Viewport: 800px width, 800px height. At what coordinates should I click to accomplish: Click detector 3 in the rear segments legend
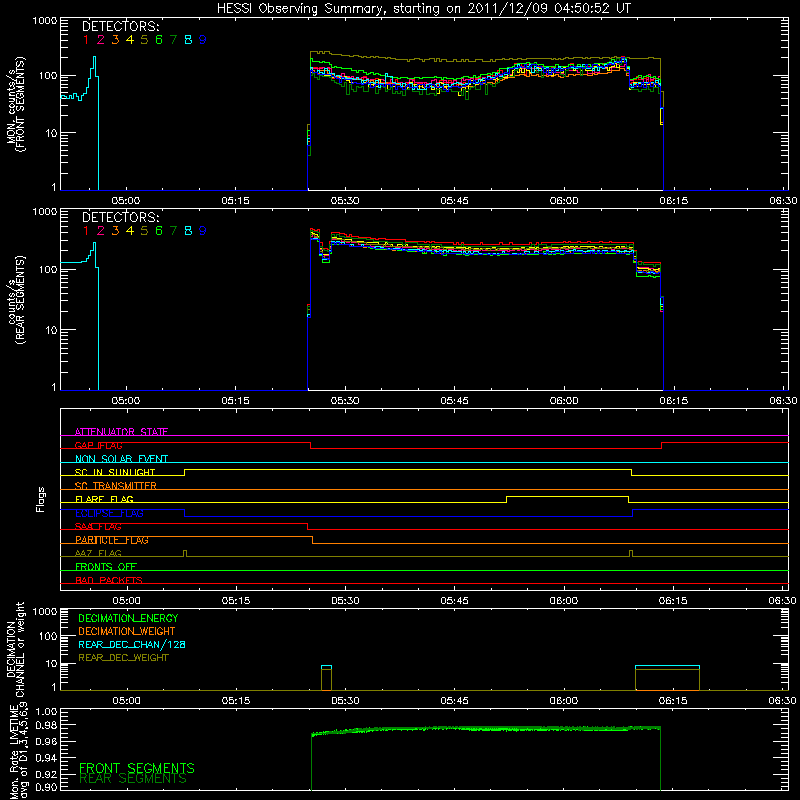click(x=115, y=231)
